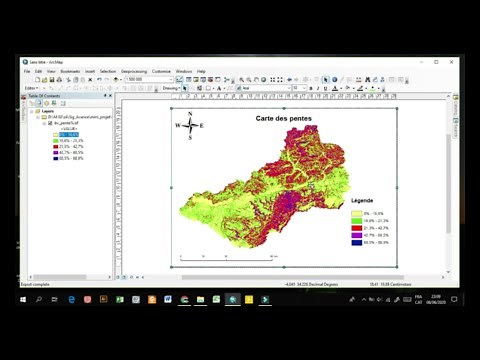This screenshot has width=480, height=360.
Task: Uncheck the pente layer visibility checkbox
Action: 50,123
